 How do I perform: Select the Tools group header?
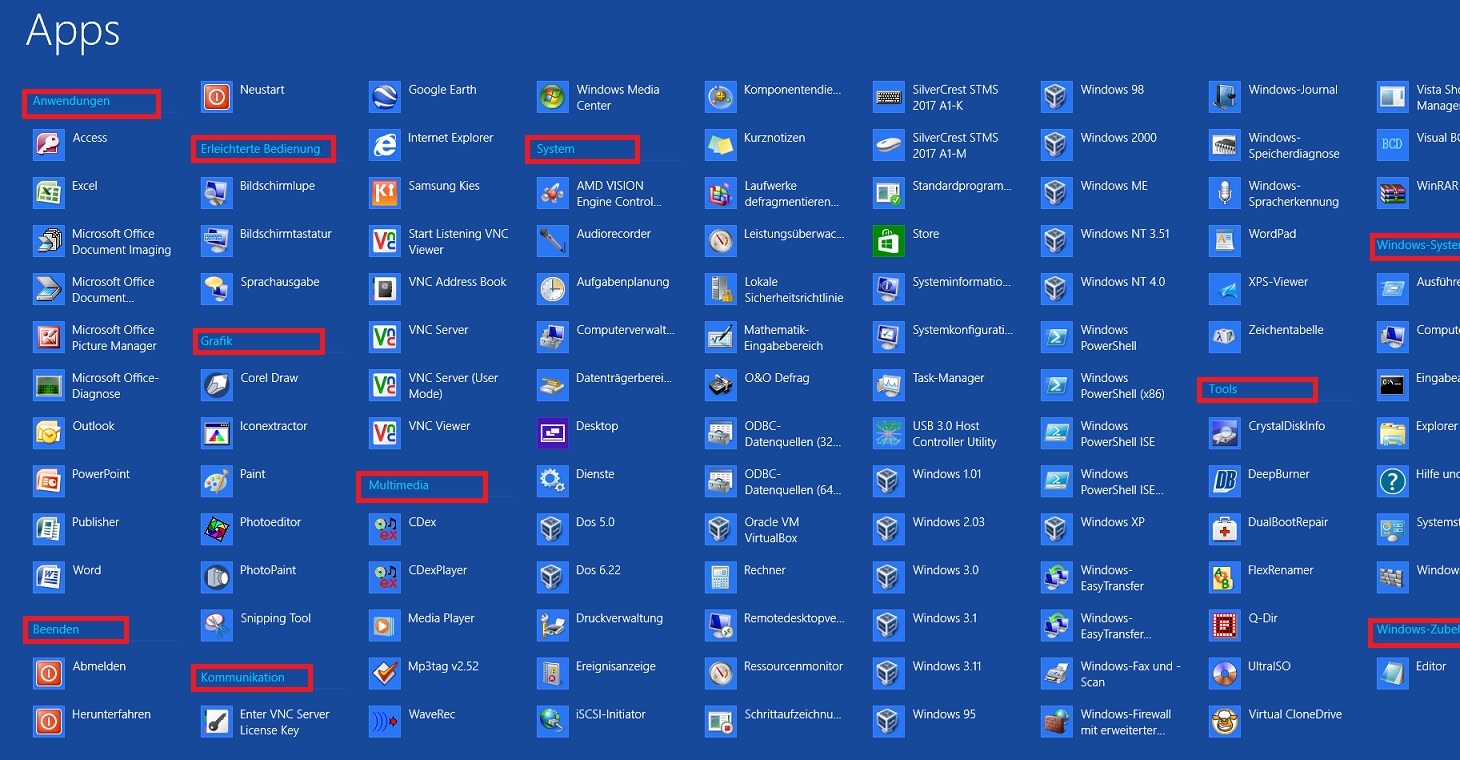[x=1223, y=389]
